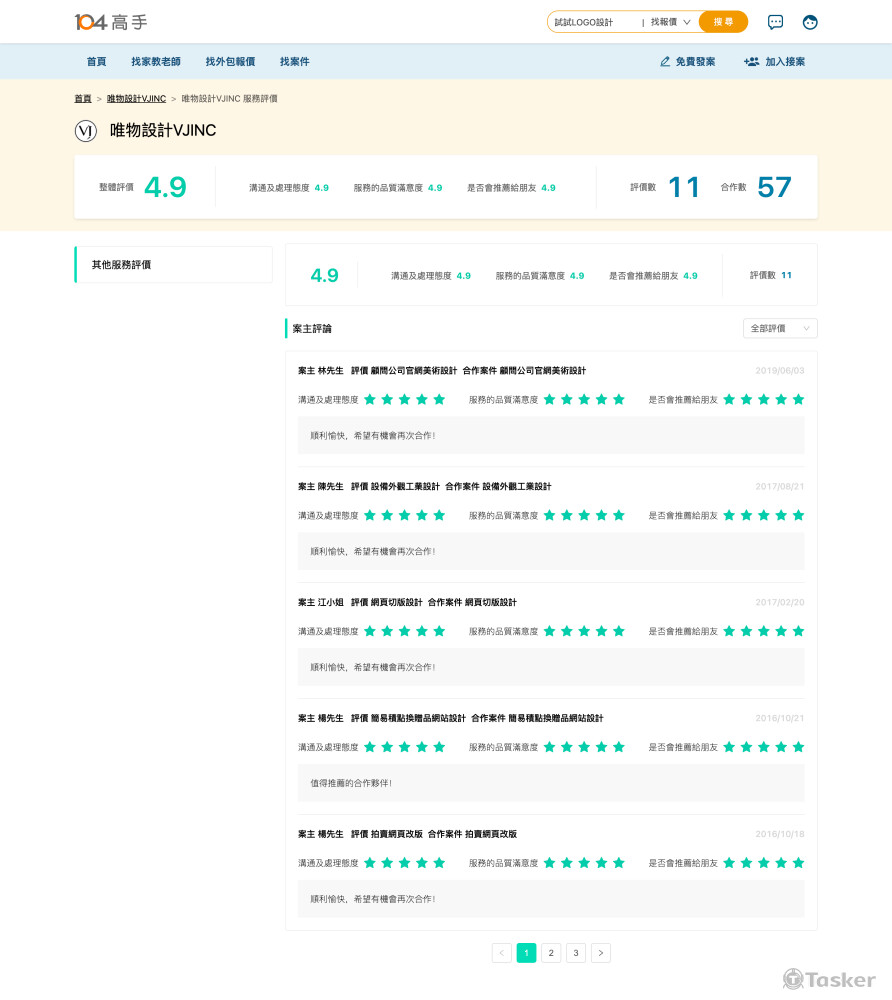
Task: Go to next page arrow in pagination
Action: click(600, 953)
